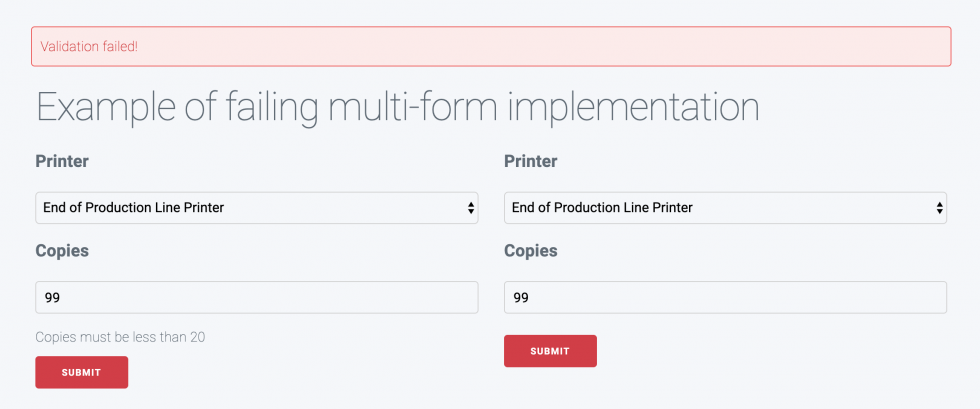Viewport: 980px width, 409px height.
Task: Click the left Printer select's up-down arrows
Action: [471, 208]
